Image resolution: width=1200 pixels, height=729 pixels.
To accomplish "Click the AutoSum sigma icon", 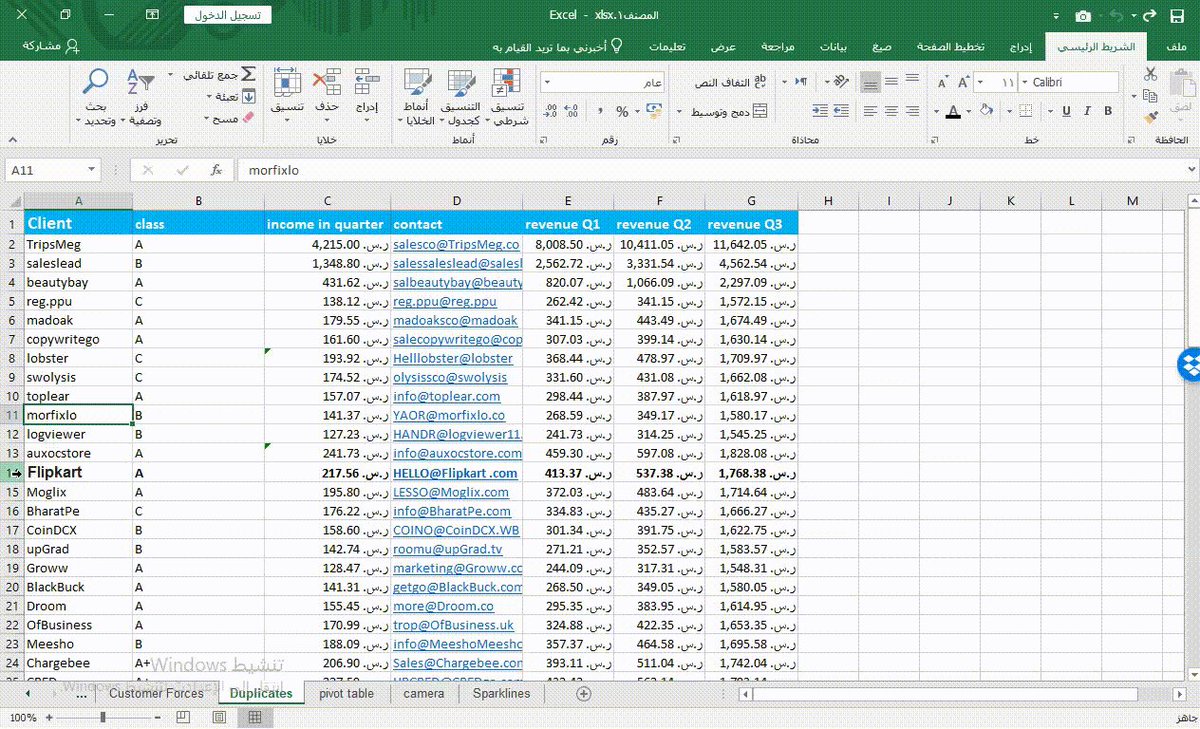I will tap(247, 74).
